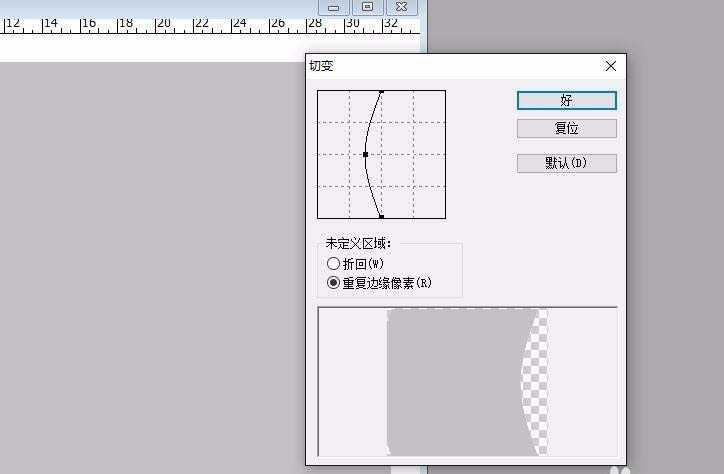Click the 默认(D) defaults button
724x474 pixels.
567,163
